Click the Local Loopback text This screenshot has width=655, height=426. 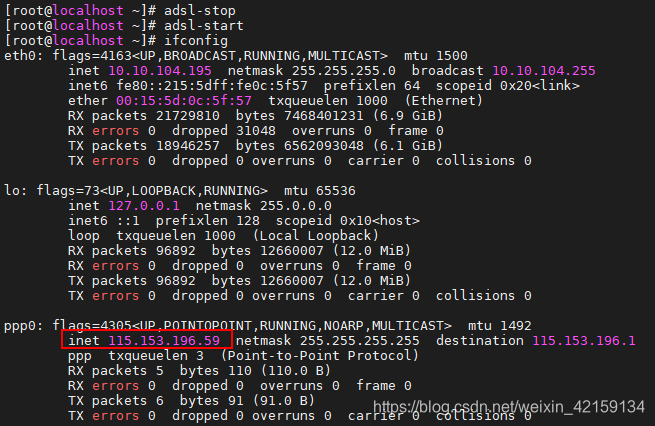pos(315,236)
